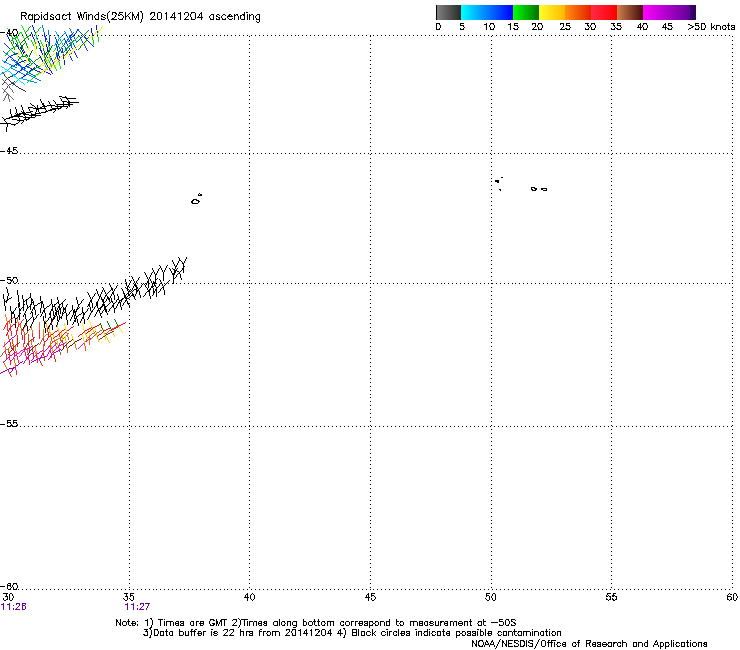Image resolution: width=740 pixels, height=650 pixels.
Task: Click the purple '11:27' time label
Action: point(137,607)
